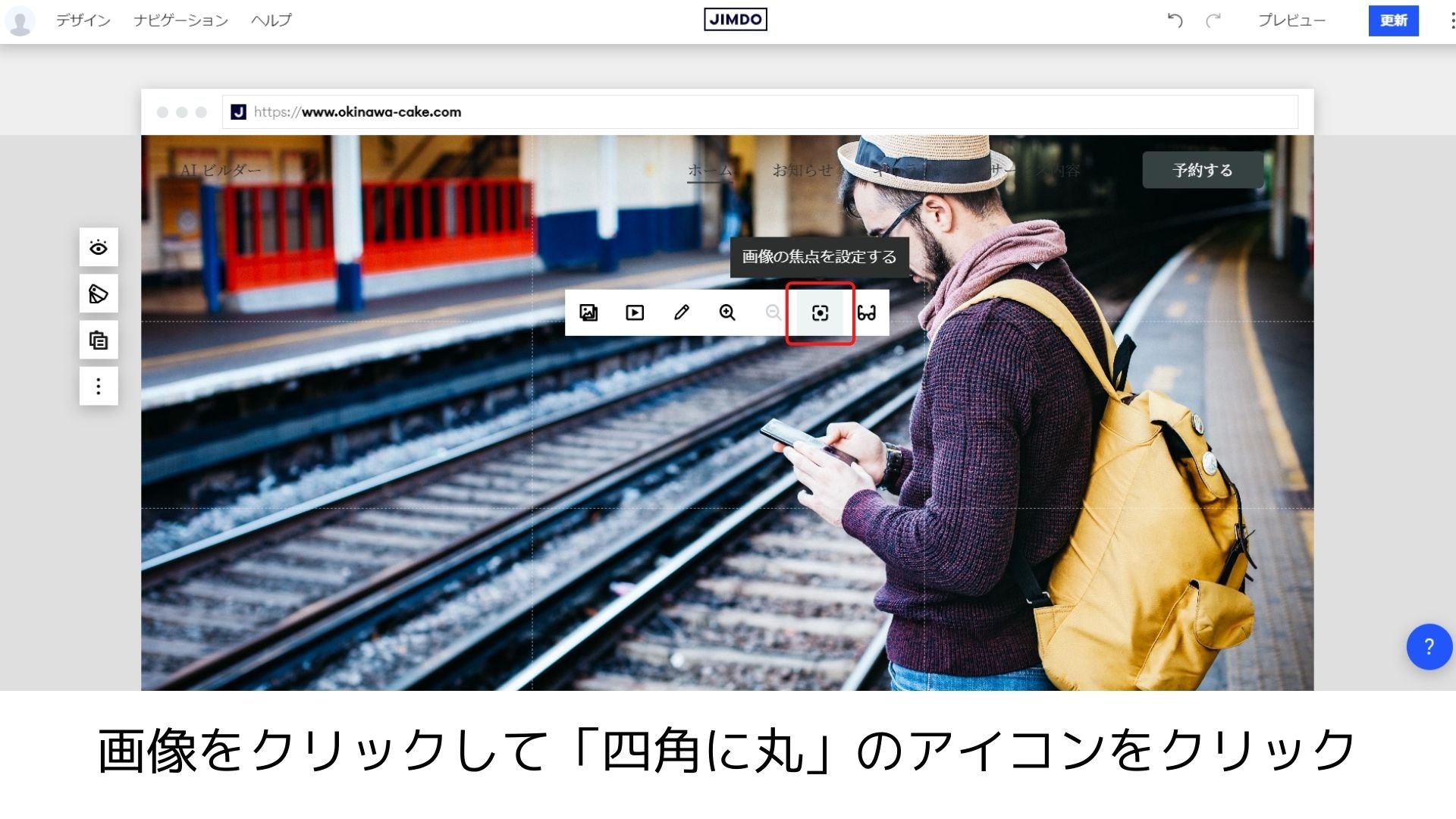Click the grayed-out zoom out icon
This screenshot has height=819, width=1456.
point(773,312)
